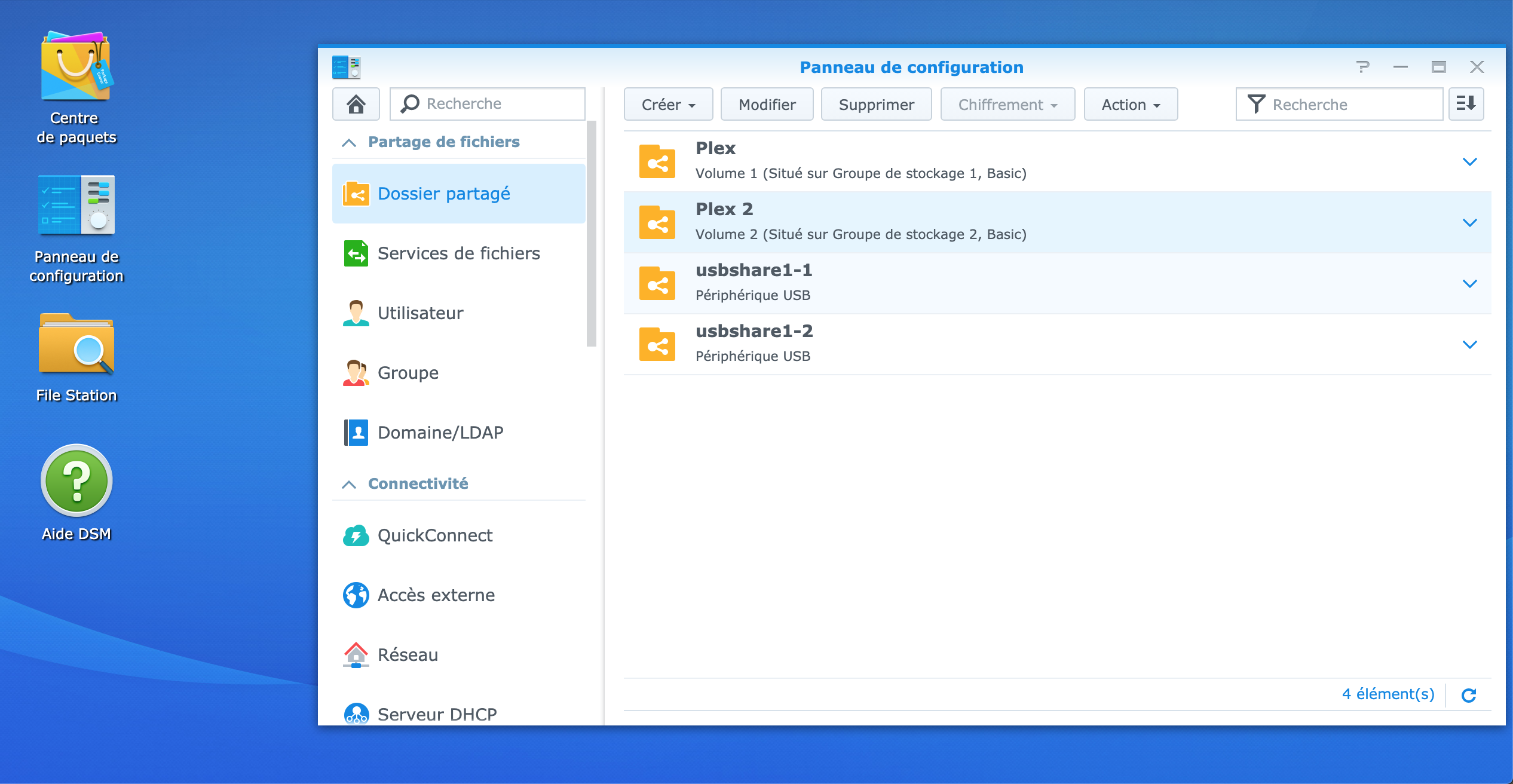Click the Supprimer button

(876, 105)
